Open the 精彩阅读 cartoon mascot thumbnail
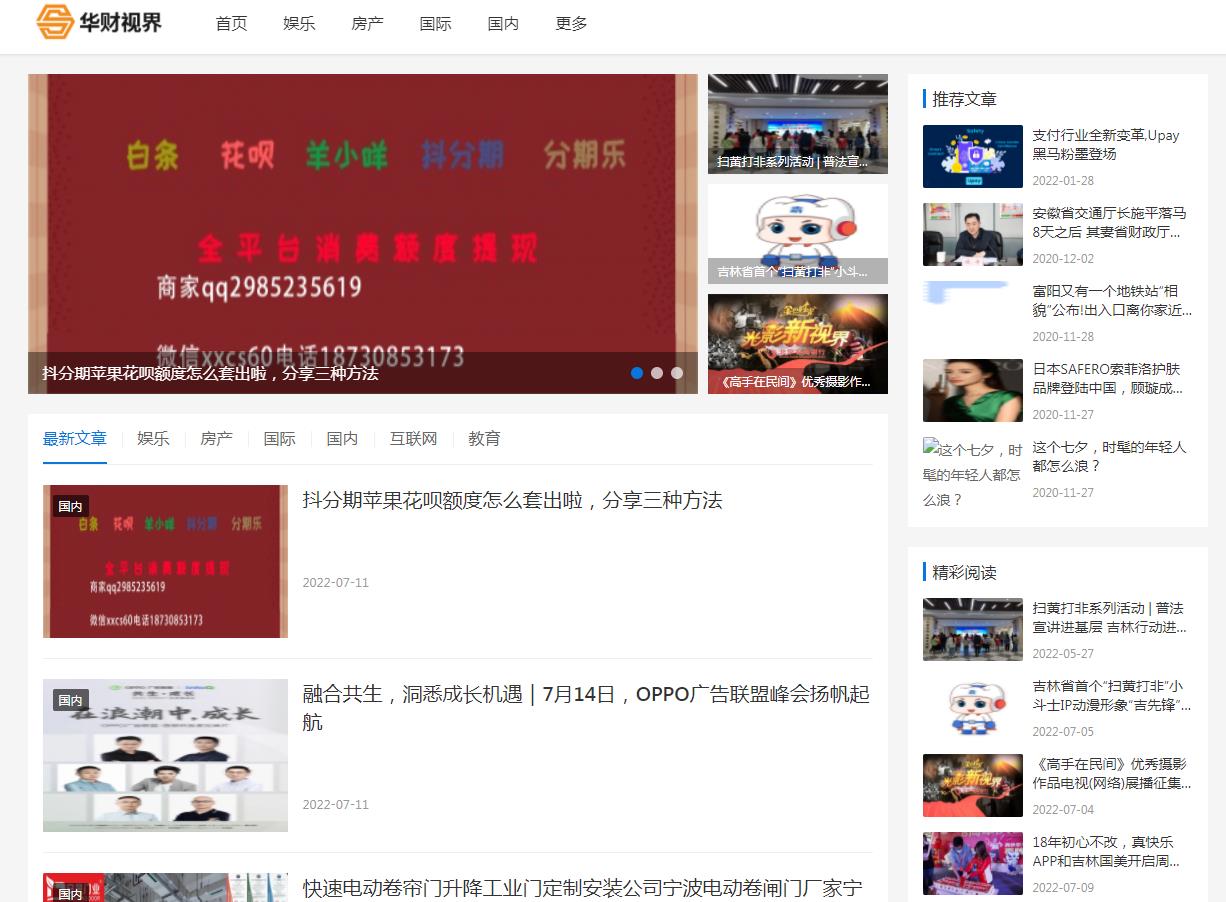Screen dimensions: 1226x902 tap(973, 707)
